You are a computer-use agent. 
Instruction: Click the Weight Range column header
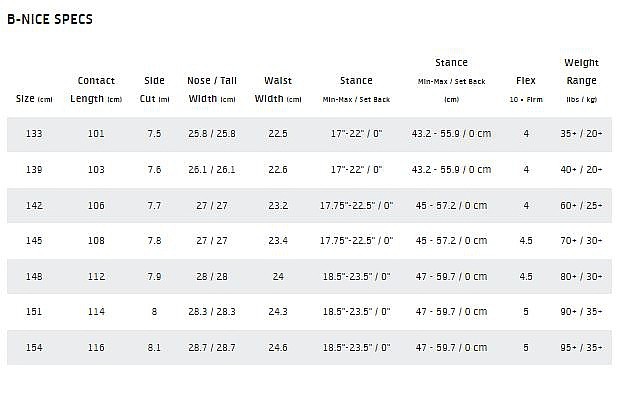coord(582,81)
